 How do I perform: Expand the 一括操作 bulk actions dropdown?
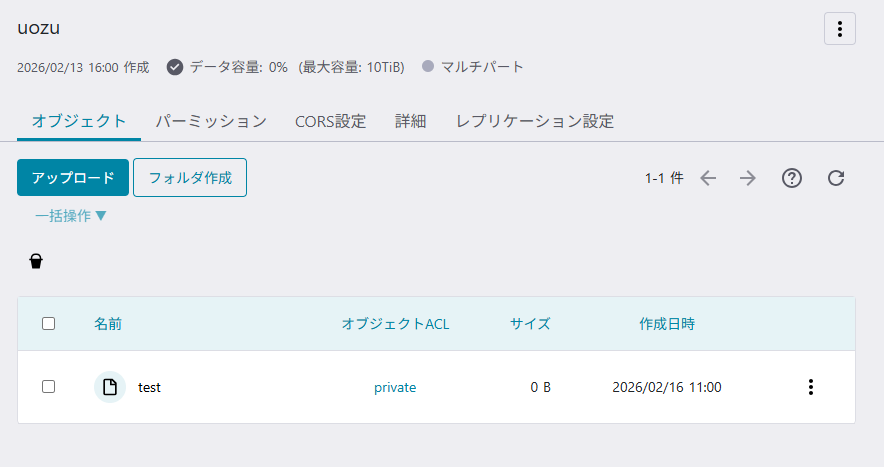point(71,215)
